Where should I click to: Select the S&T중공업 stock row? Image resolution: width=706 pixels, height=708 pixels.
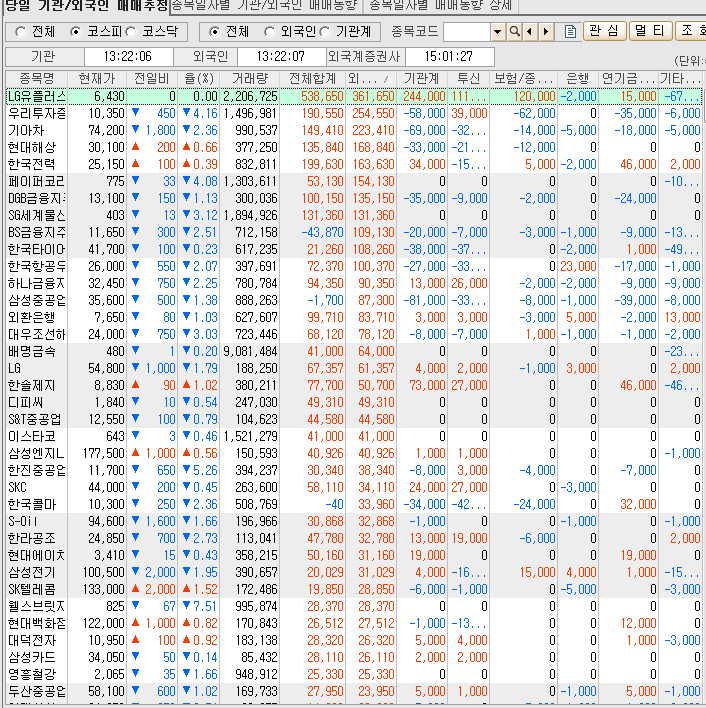pos(354,419)
